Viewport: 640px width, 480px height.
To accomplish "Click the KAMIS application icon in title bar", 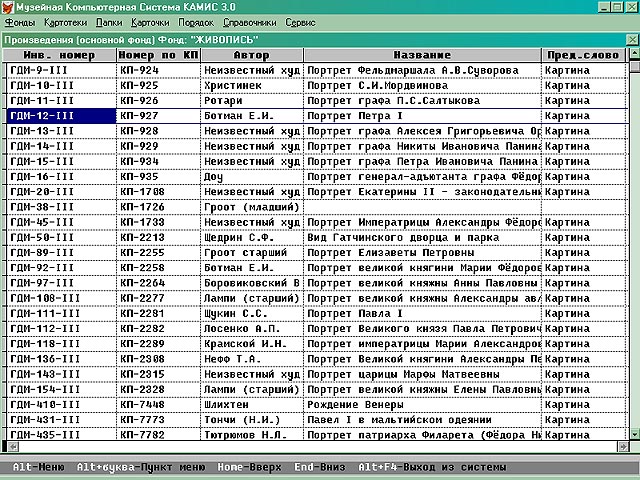I will pyautogui.click(x=7, y=7).
